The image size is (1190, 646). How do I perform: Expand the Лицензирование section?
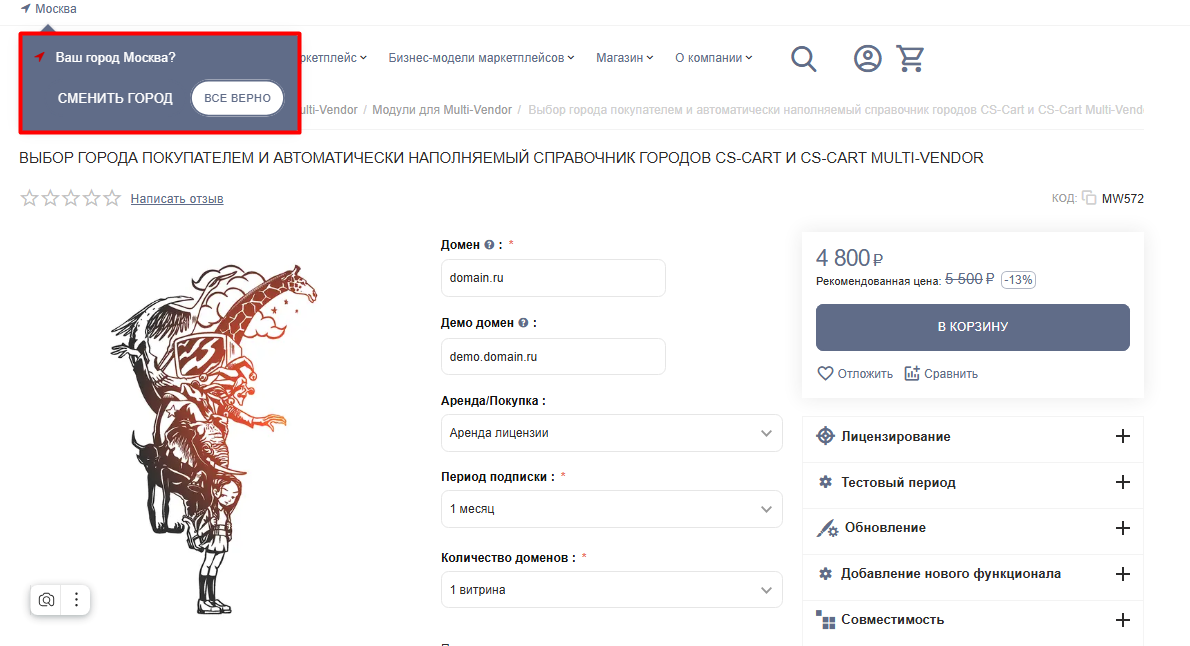(972, 437)
